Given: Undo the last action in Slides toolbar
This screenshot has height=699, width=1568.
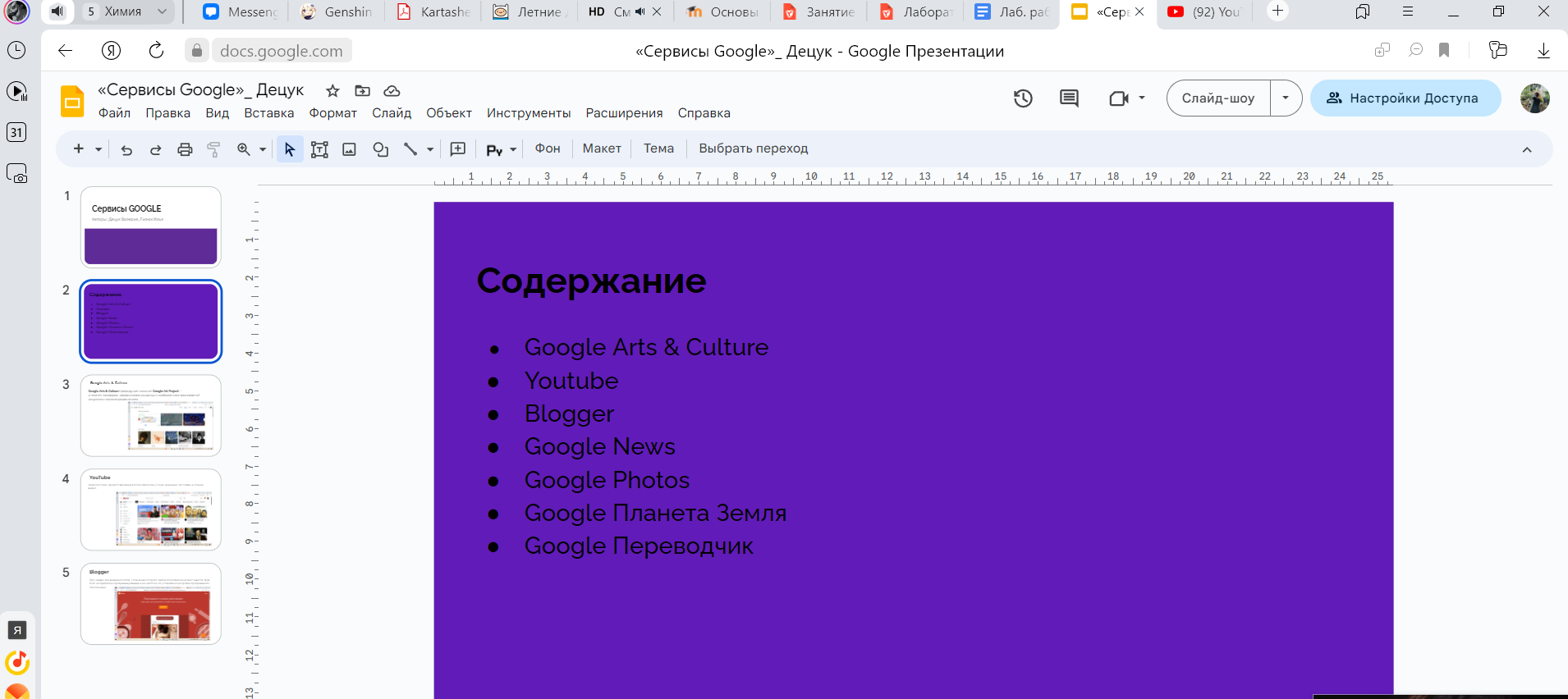Looking at the screenshot, I should pos(126,149).
